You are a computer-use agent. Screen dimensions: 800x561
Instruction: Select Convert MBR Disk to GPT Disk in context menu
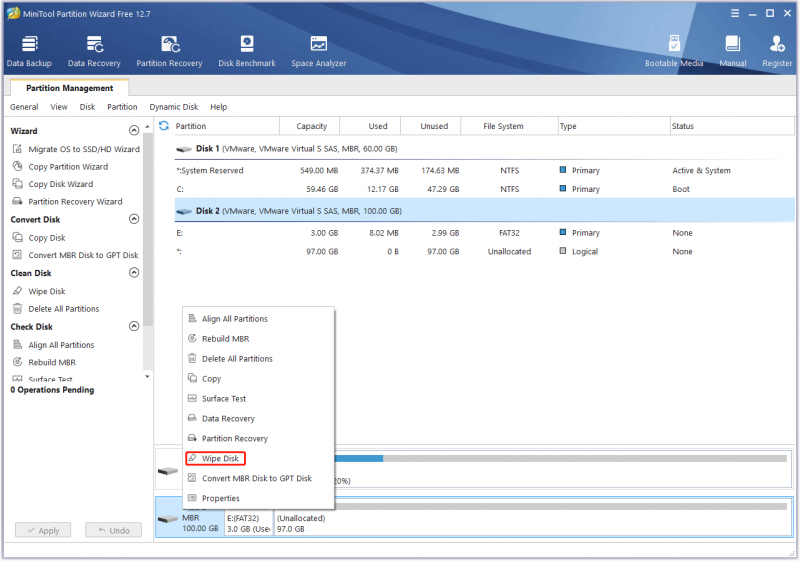pyautogui.click(x=257, y=478)
